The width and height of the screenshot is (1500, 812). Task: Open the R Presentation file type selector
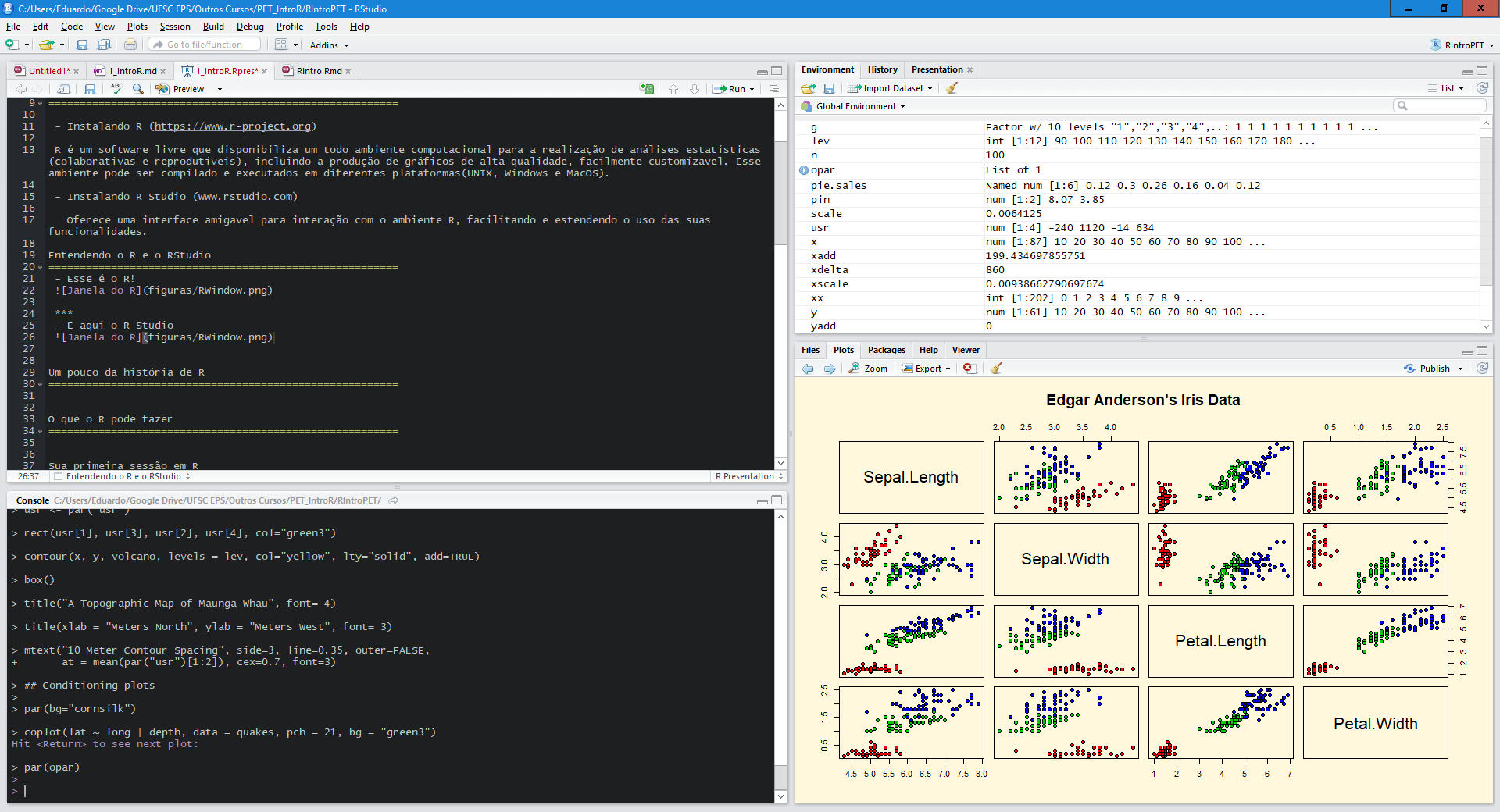coord(749,476)
